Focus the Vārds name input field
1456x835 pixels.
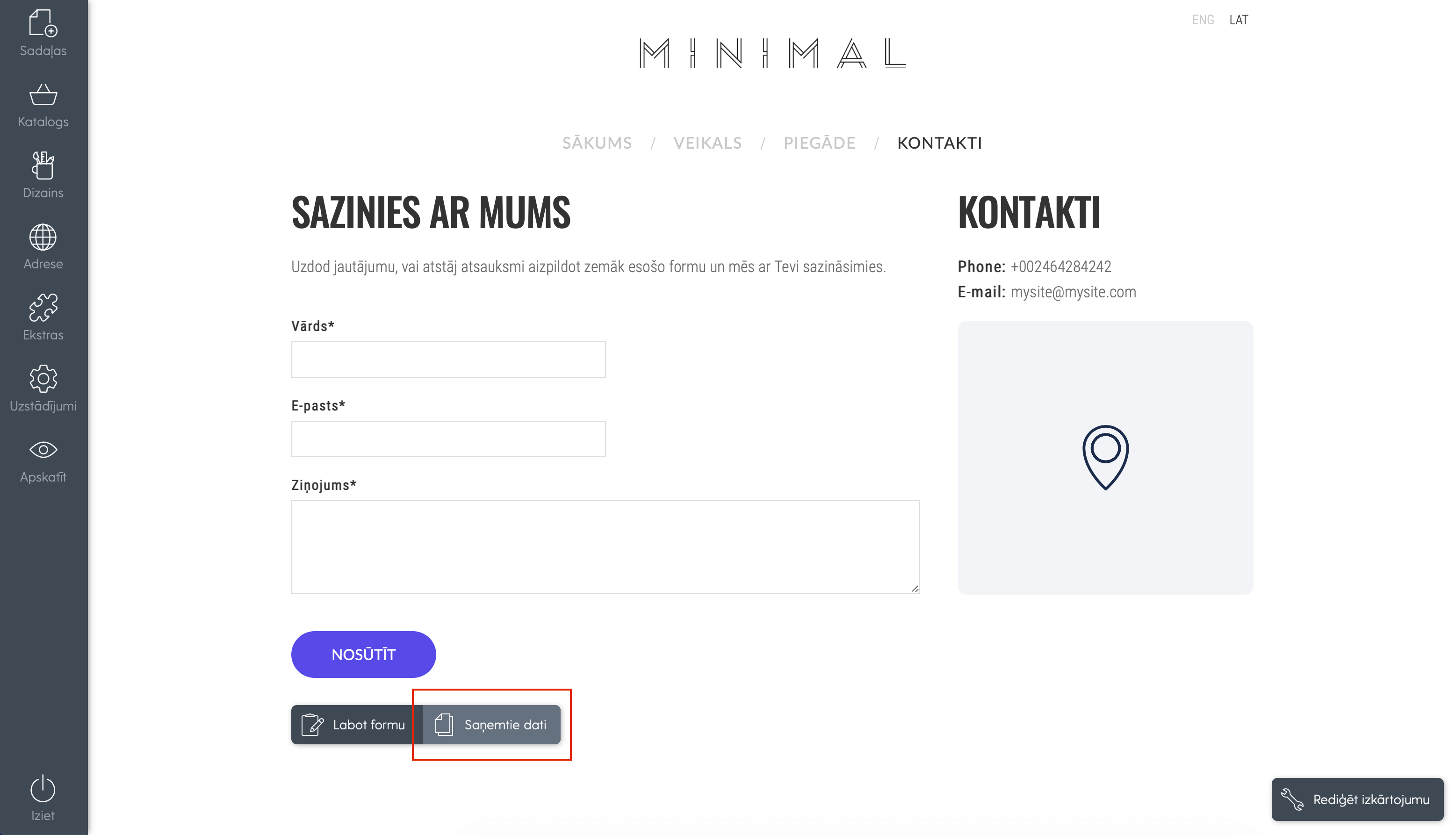click(448, 359)
